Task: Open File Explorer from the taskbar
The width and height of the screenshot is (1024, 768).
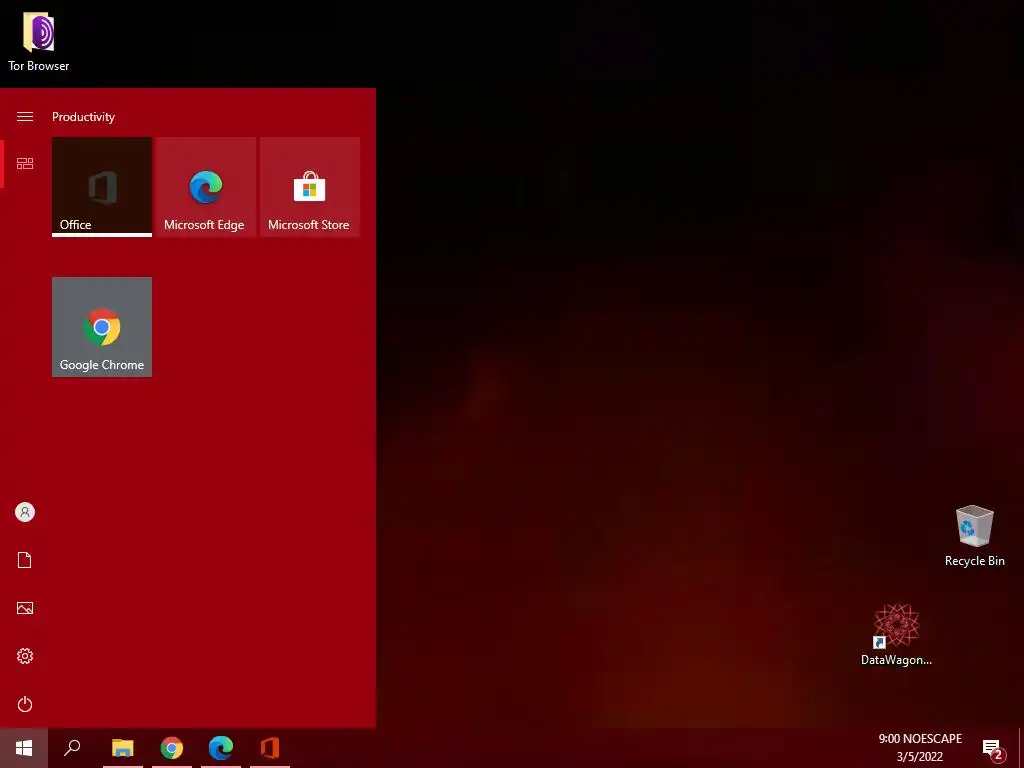Action: (122, 748)
